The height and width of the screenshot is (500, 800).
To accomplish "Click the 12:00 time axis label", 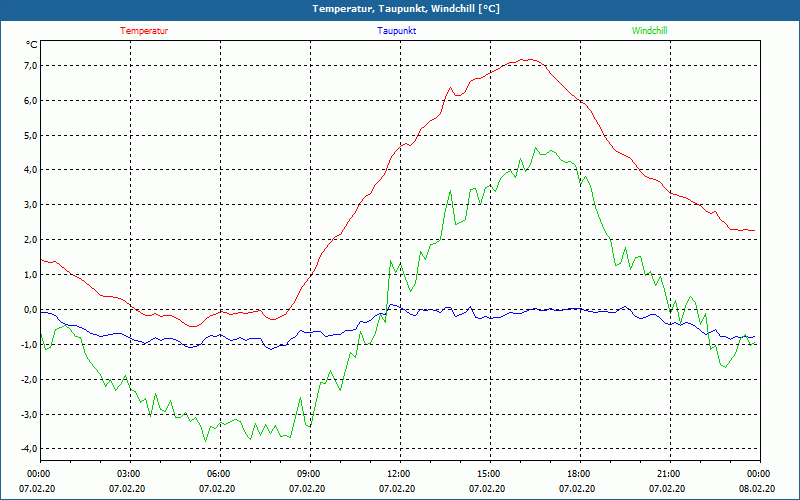I will [x=400, y=474].
